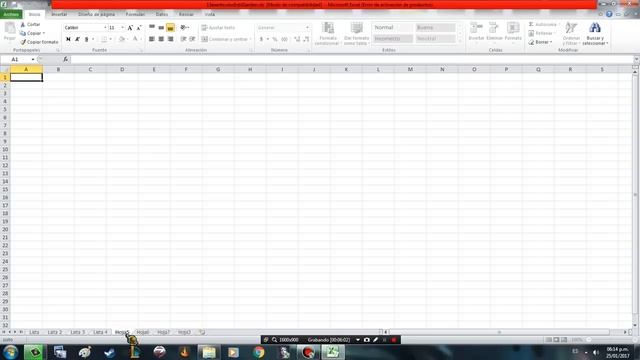Image resolution: width=640 pixels, height=360 pixels.
Task: Click the Copiar formato paintbrush icon
Action: coord(23,42)
